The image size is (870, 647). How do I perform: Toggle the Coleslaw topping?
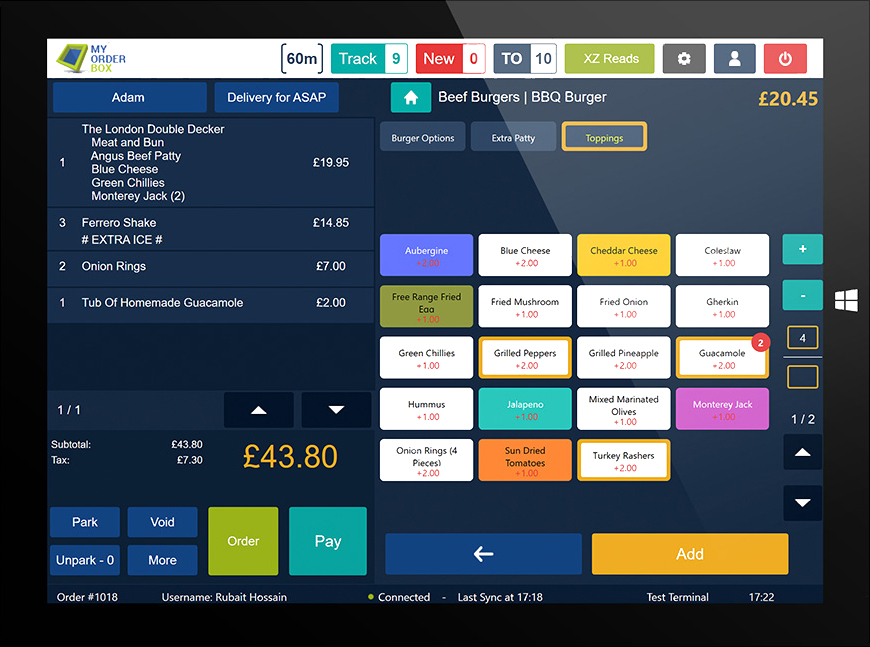click(x=722, y=255)
